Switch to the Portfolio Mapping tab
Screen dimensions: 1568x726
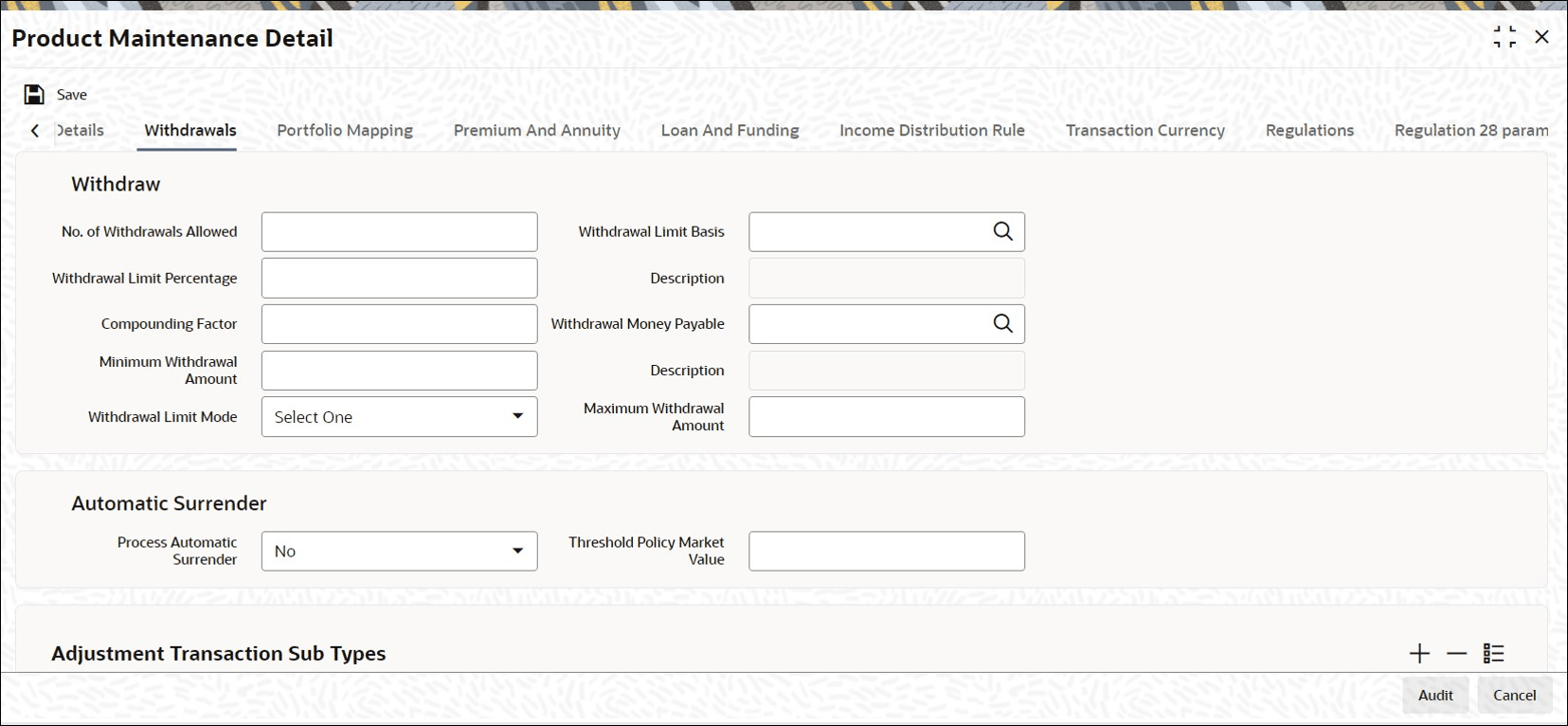click(345, 130)
